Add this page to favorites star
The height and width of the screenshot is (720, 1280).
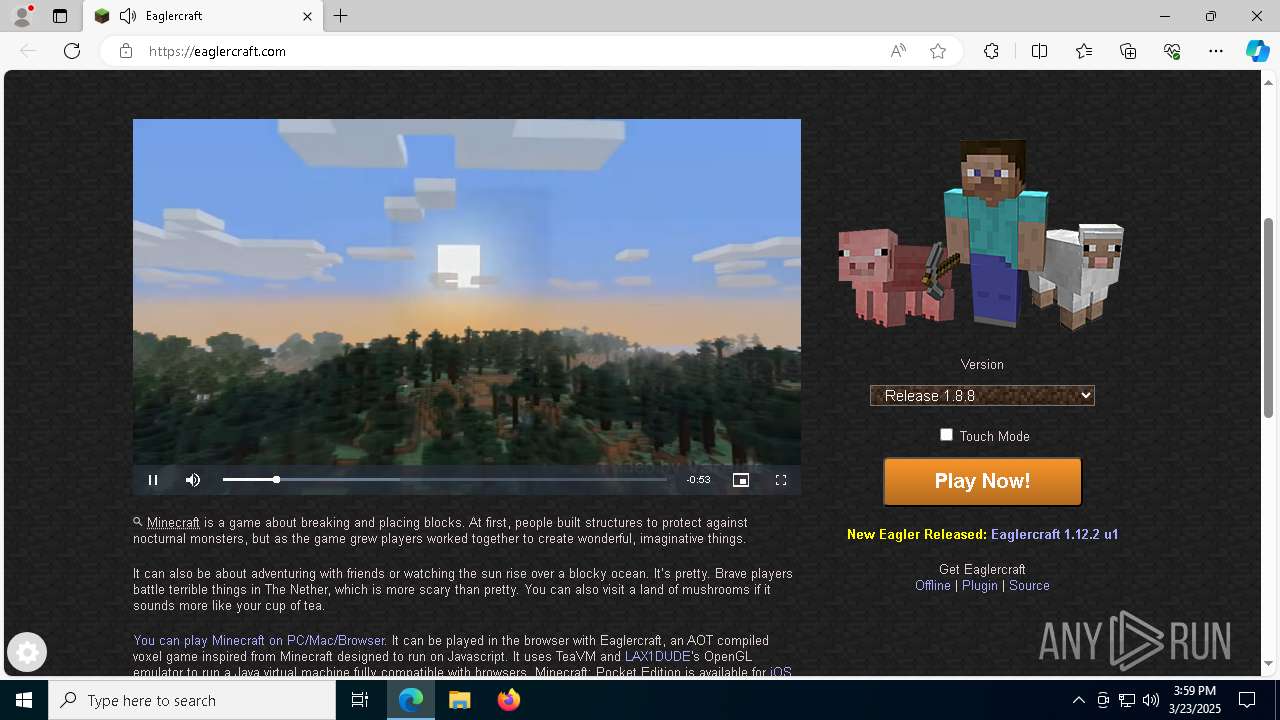click(938, 51)
